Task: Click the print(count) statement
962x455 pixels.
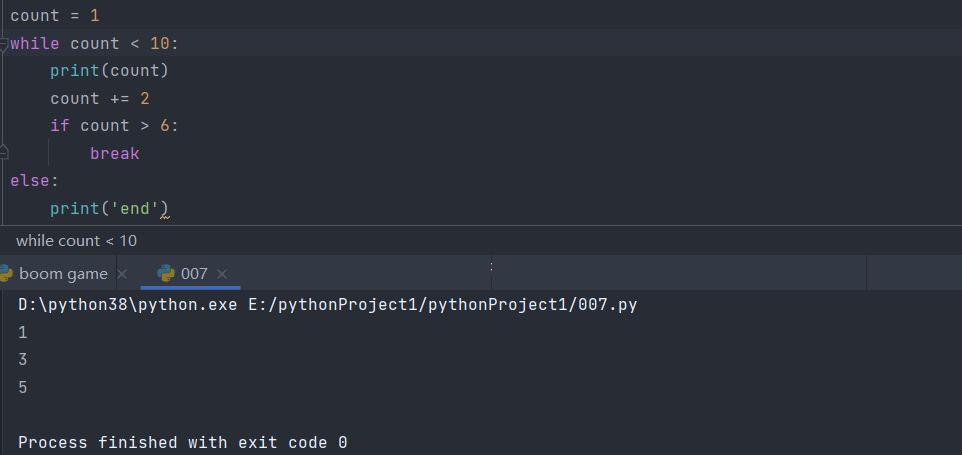Action: [110, 71]
